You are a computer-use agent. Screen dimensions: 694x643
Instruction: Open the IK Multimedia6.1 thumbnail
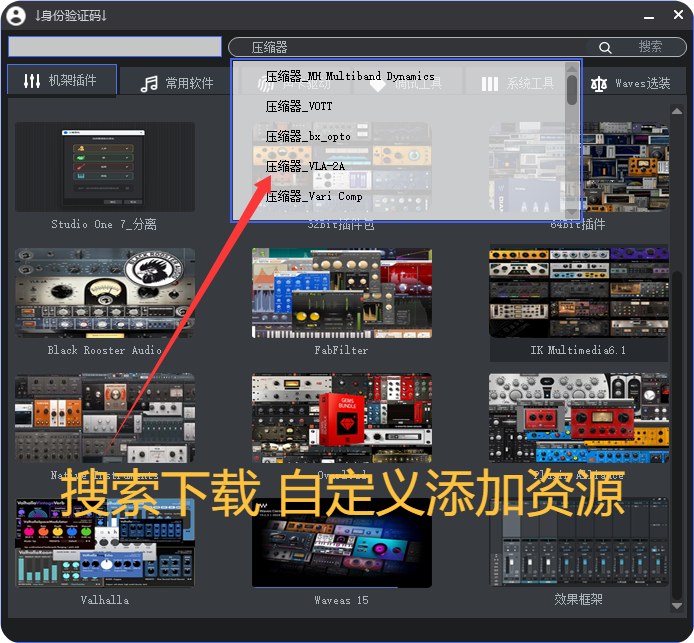(578, 293)
